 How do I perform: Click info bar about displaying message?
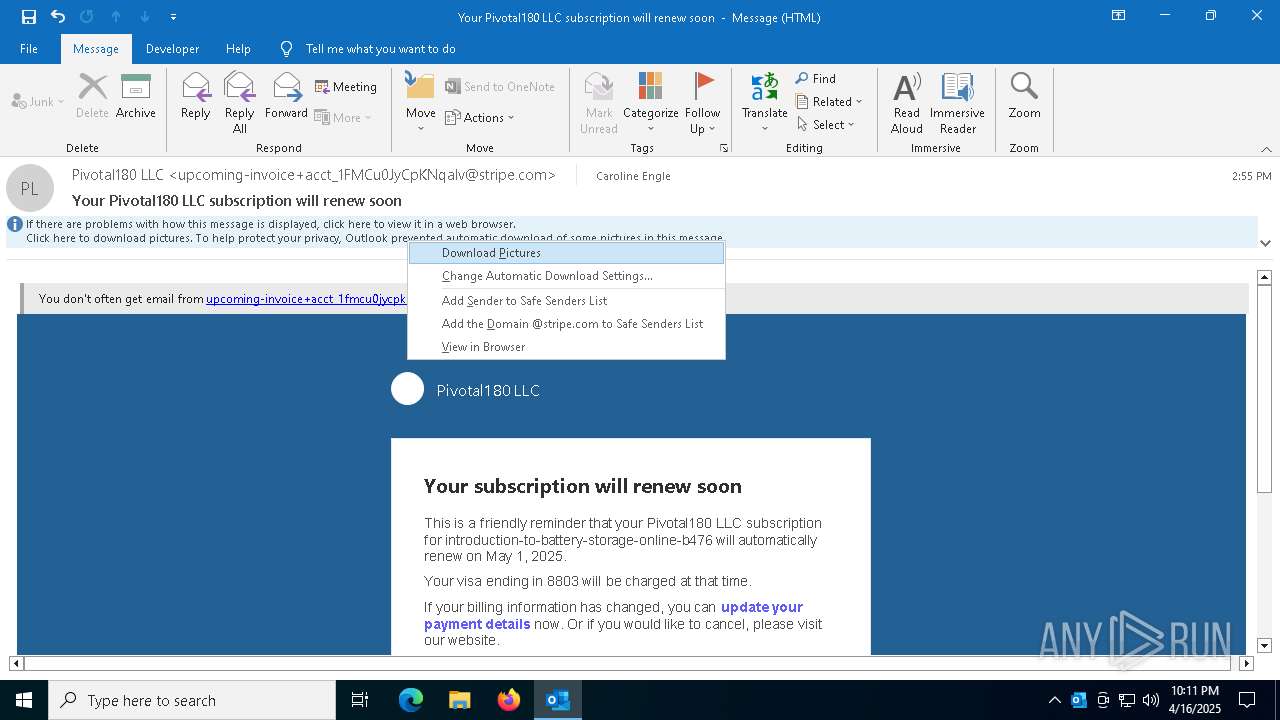point(270,224)
